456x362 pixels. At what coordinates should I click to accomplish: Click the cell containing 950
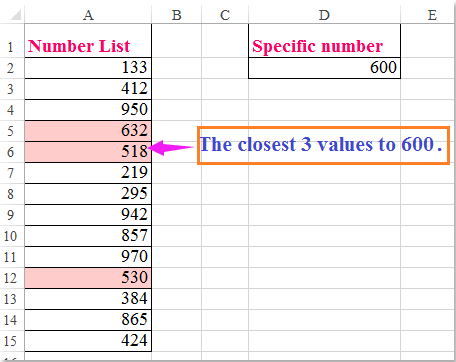coord(88,110)
